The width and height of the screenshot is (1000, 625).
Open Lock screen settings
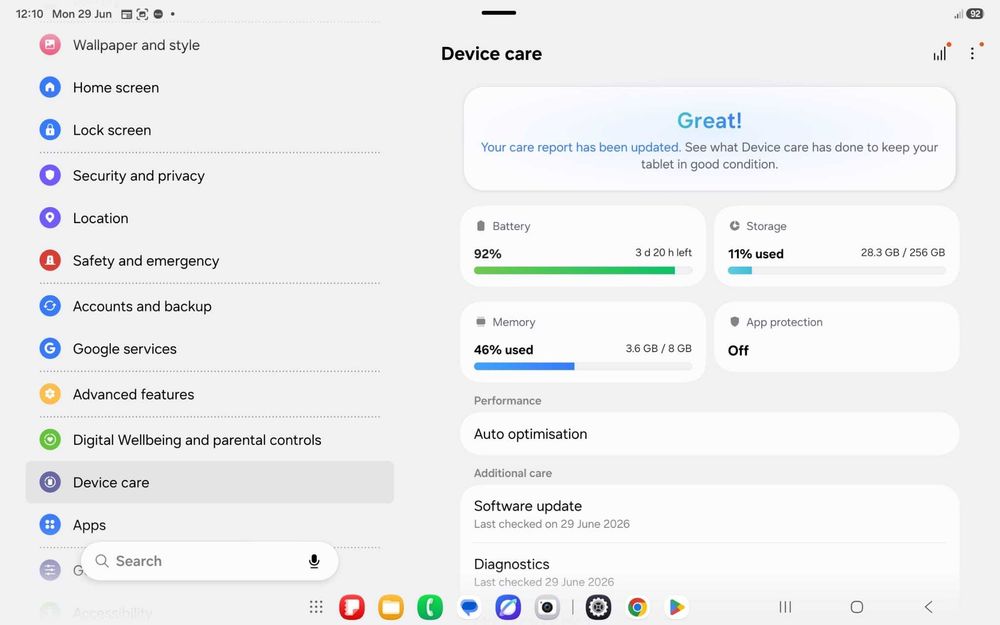tap(209, 130)
